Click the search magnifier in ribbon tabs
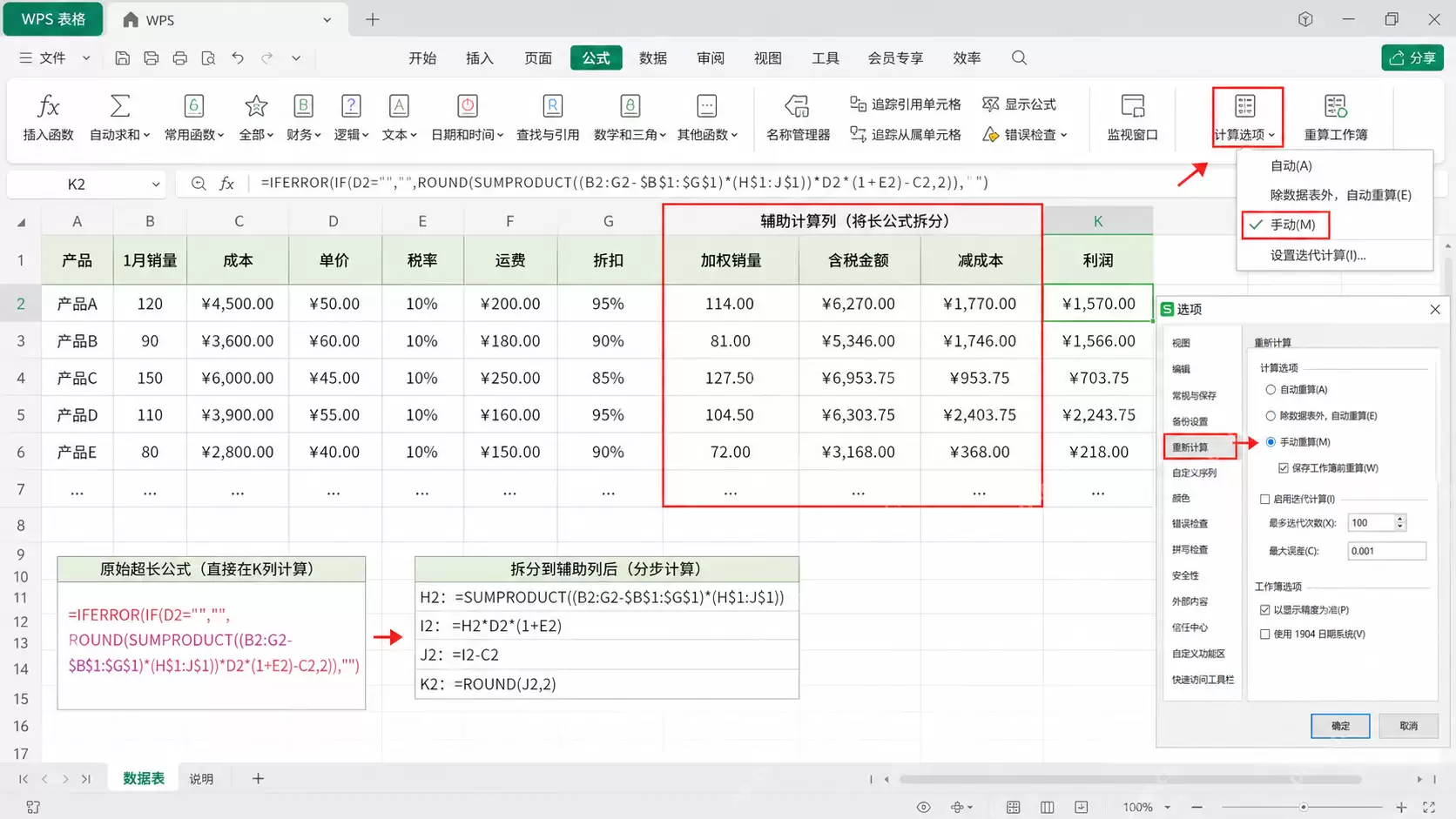 tap(1019, 58)
